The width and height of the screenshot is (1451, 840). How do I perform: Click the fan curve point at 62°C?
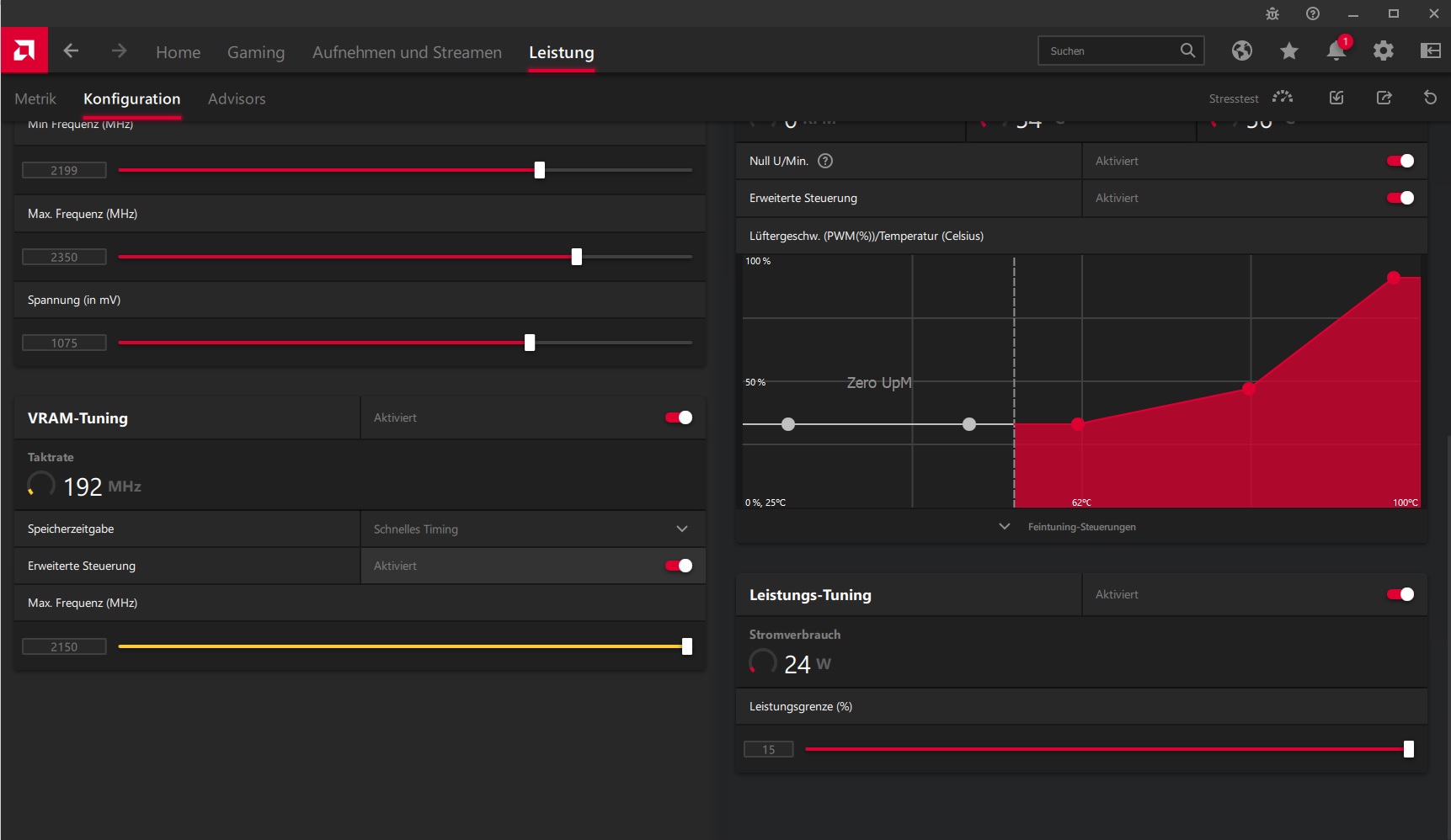[1078, 424]
